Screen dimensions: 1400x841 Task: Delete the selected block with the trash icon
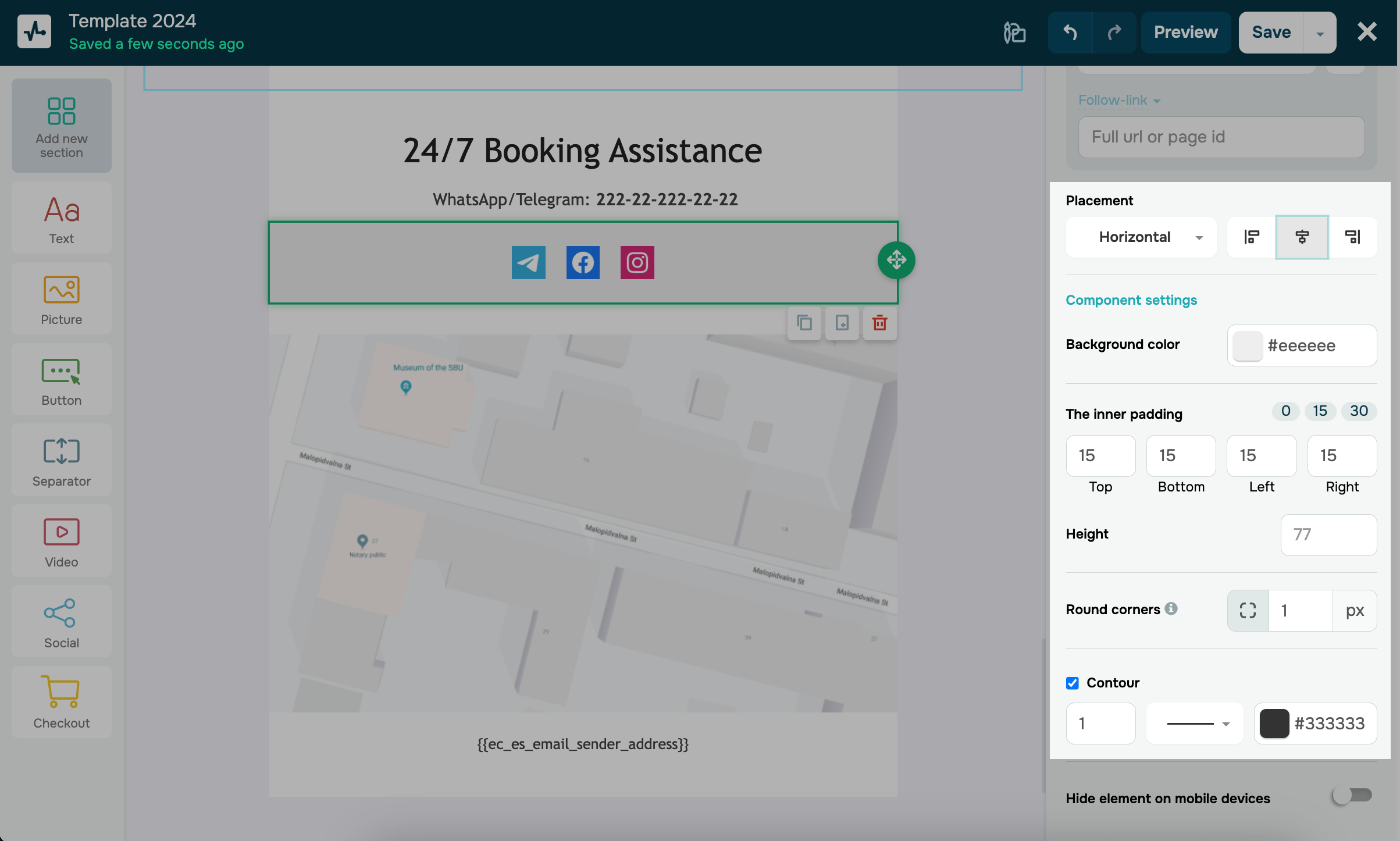pos(879,323)
